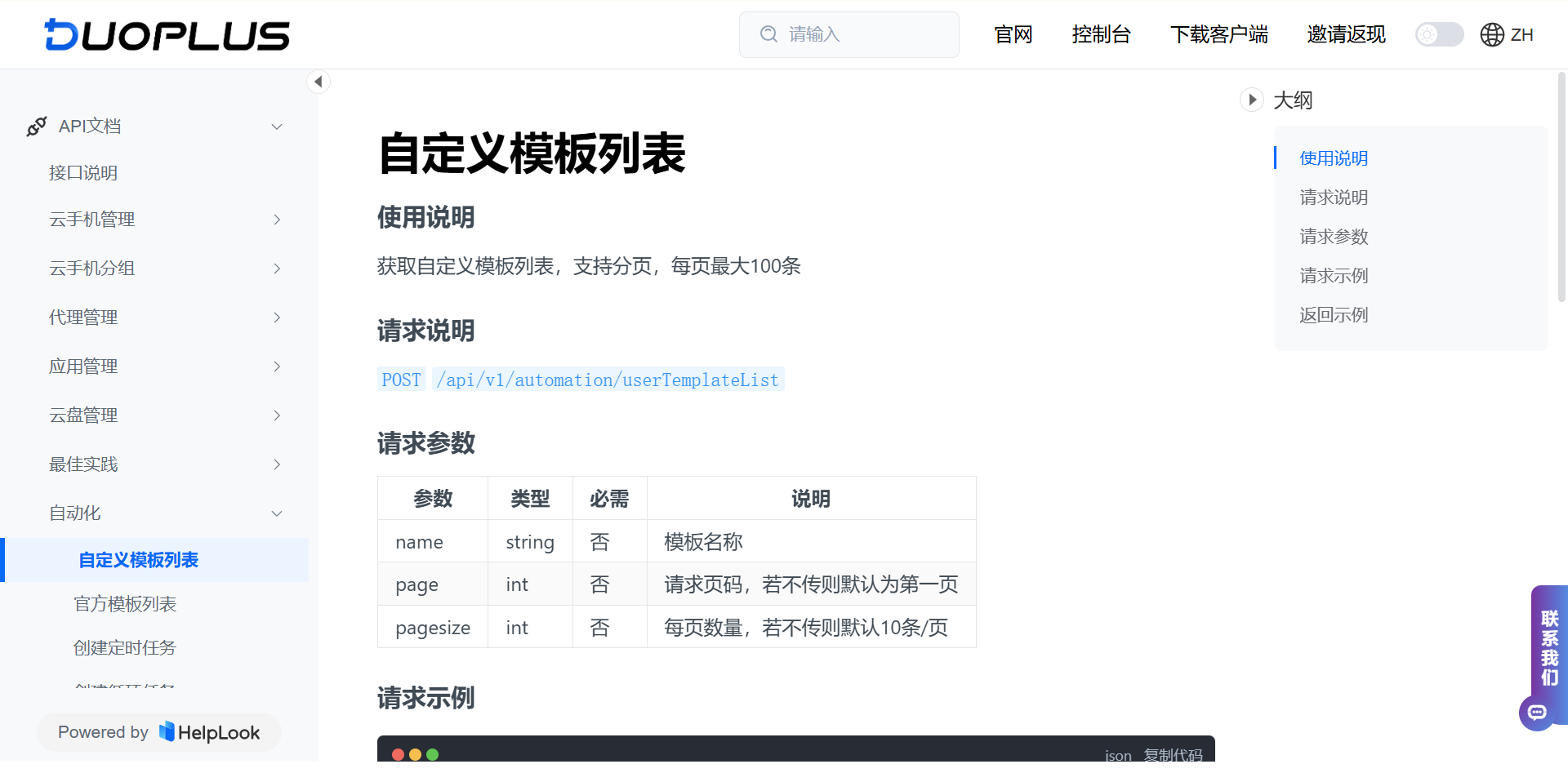Click the pagesize parameter cell
Screen dimensions: 1568x773
pyautogui.click(x=433, y=628)
